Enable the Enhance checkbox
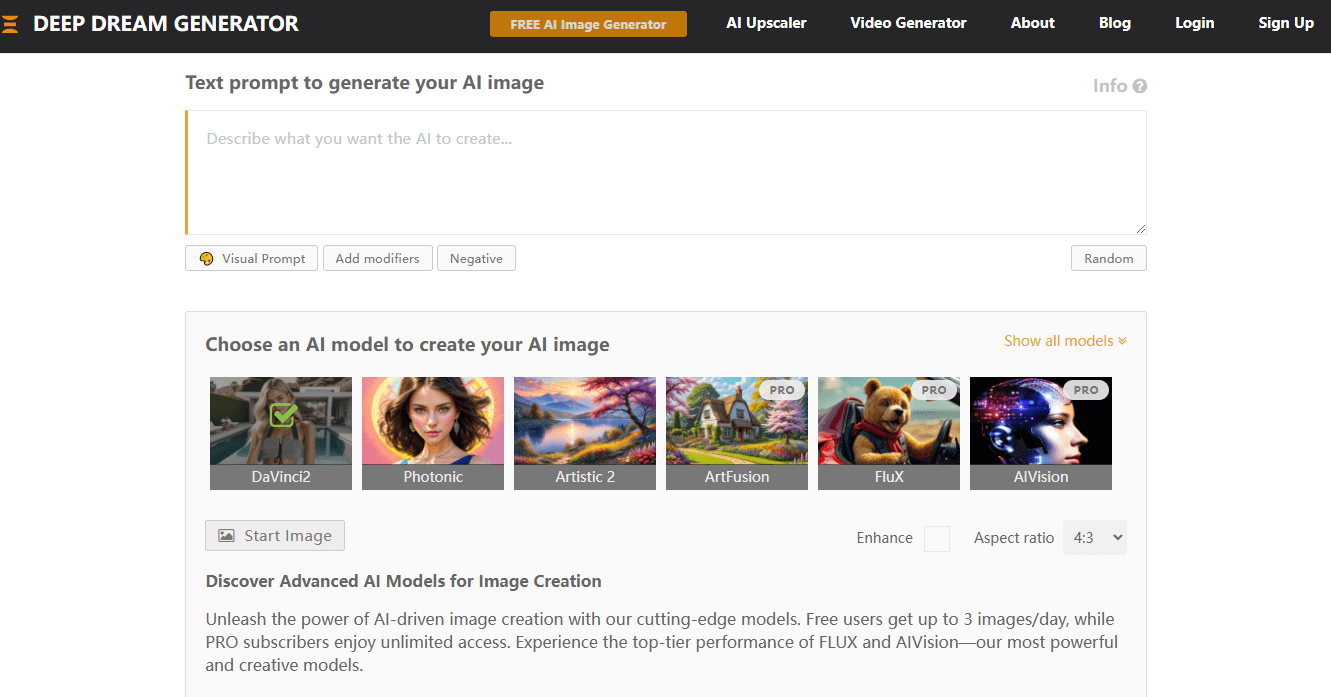This screenshot has height=697, width=1331. 937,538
